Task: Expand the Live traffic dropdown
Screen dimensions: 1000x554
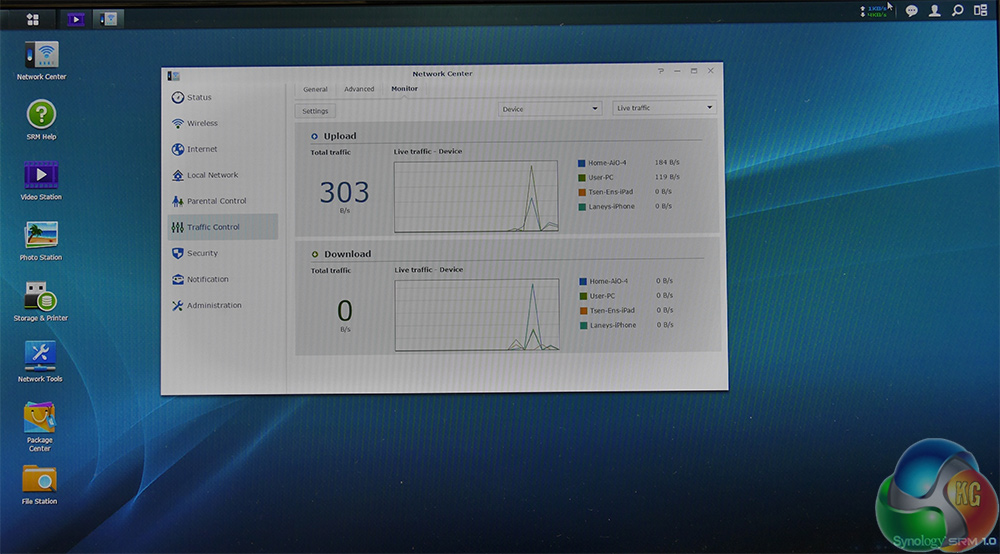Action: coord(665,108)
